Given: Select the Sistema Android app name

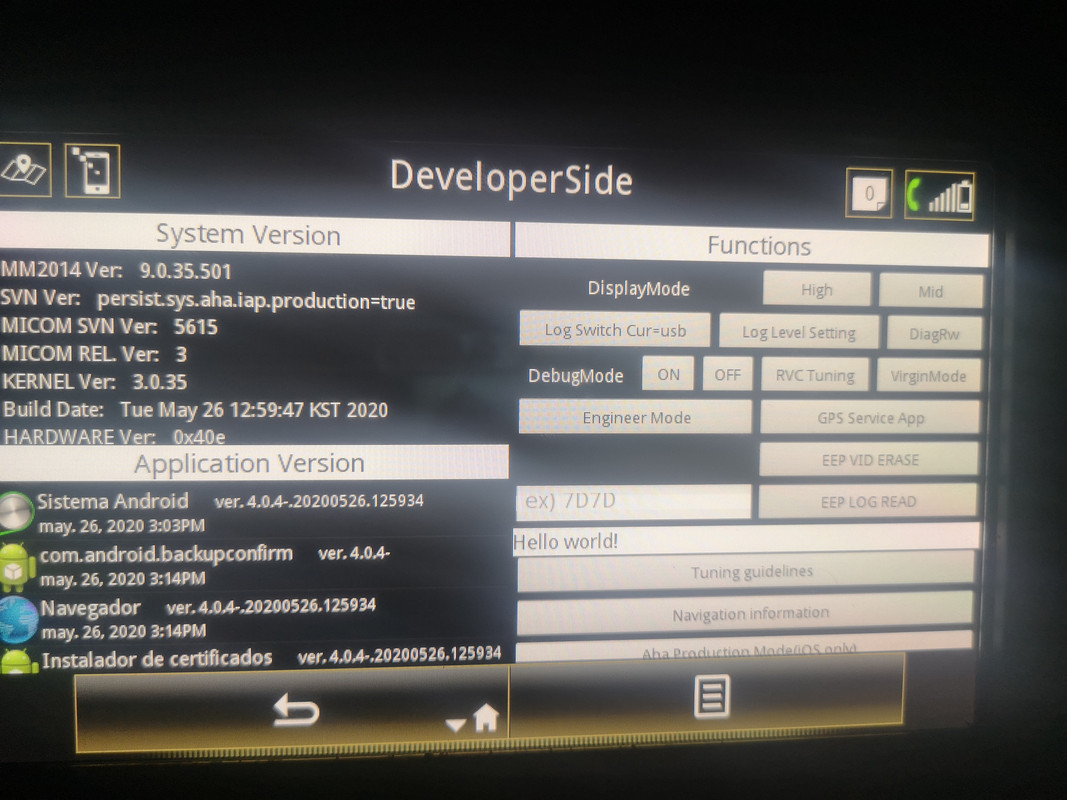Looking at the screenshot, I should 112,501.
